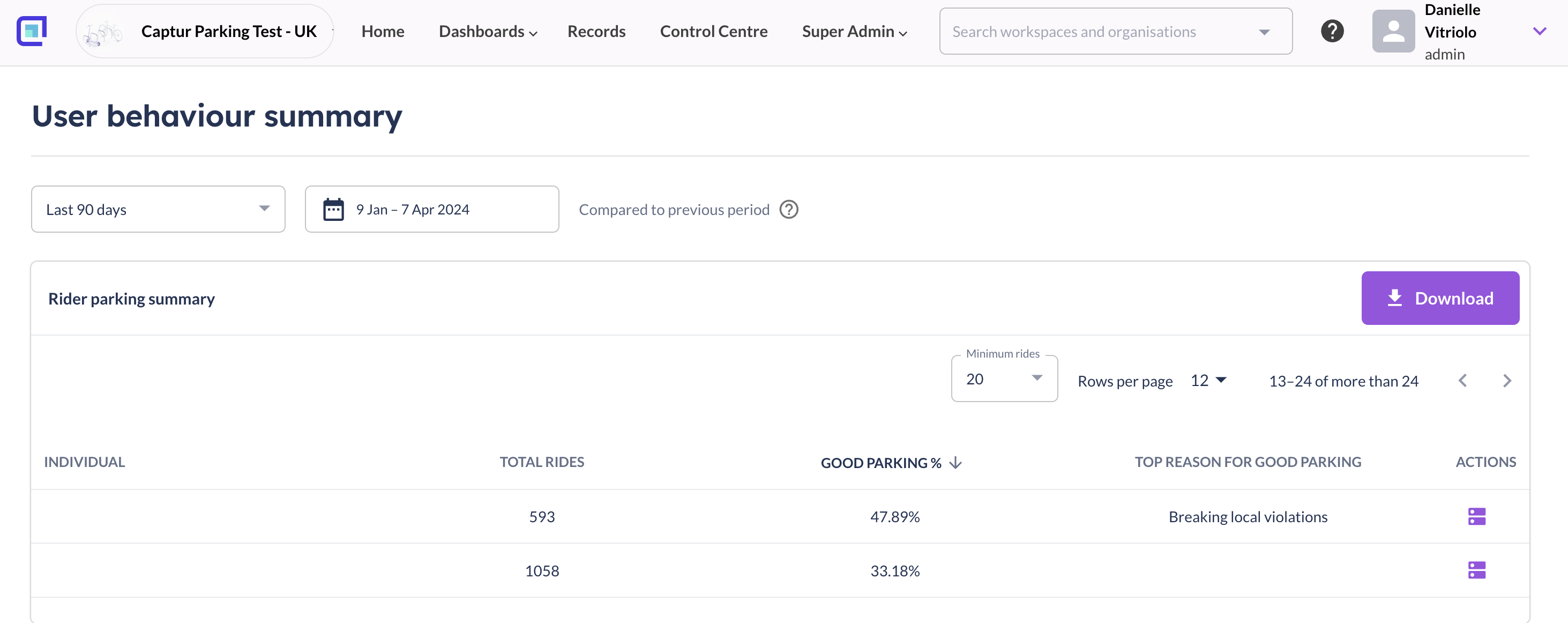Expand the user account chevron
This screenshot has height=623, width=1568.
click(x=1540, y=31)
